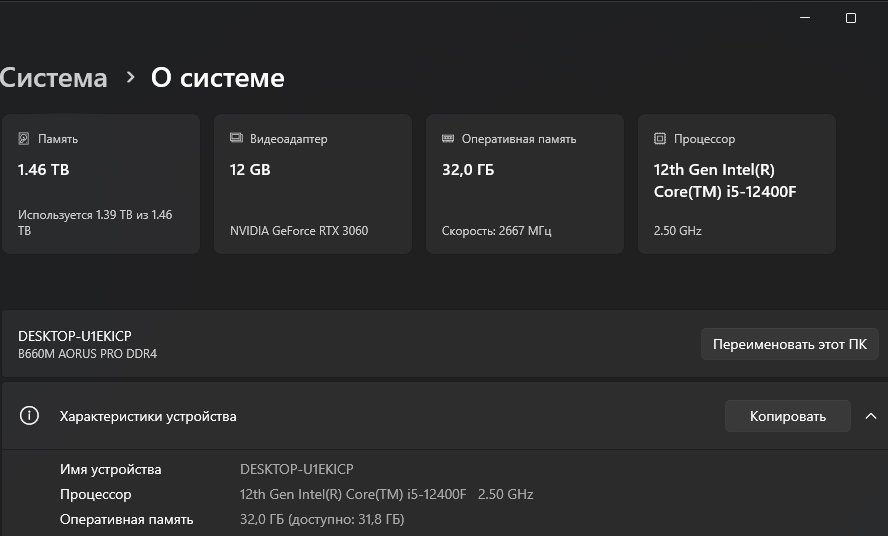Open the storage card showing 1.46 TB
The height and width of the screenshot is (536, 888).
coord(101,184)
